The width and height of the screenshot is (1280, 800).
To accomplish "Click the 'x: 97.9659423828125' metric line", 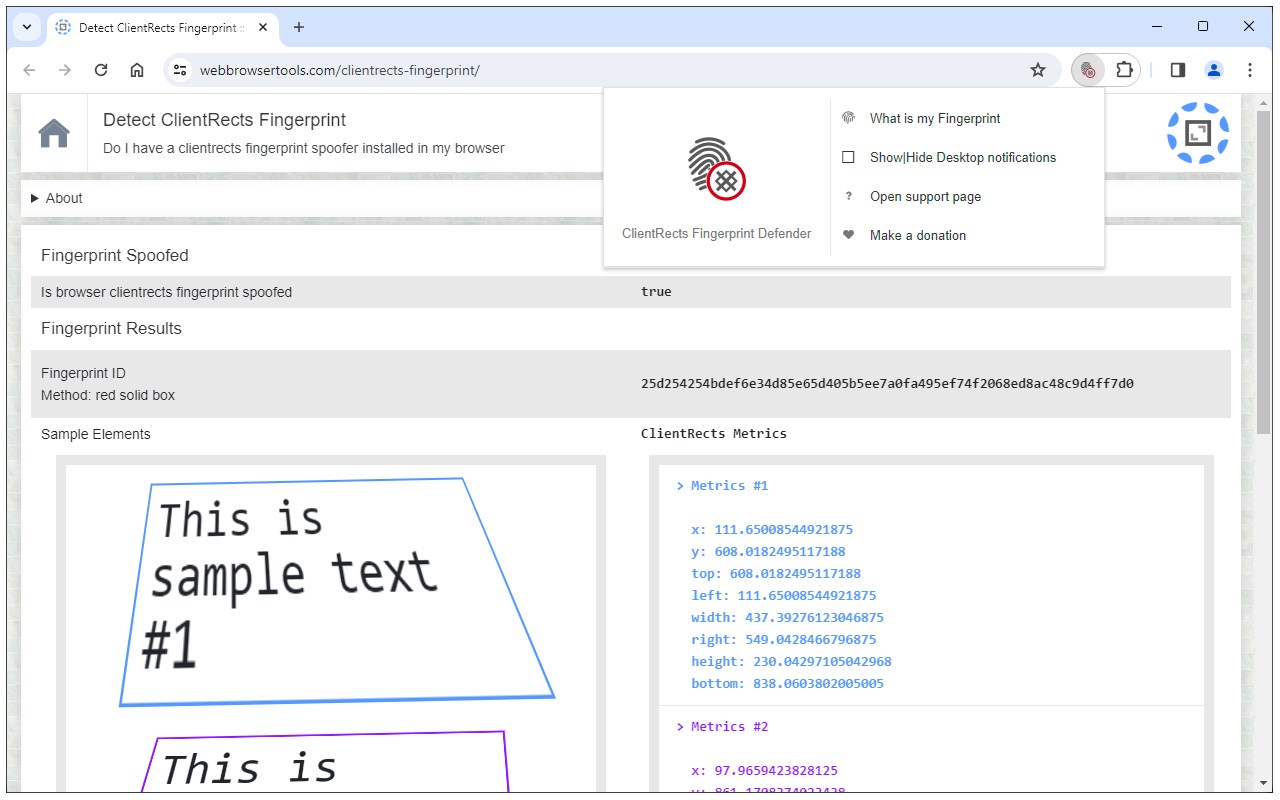I will [x=765, y=771].
